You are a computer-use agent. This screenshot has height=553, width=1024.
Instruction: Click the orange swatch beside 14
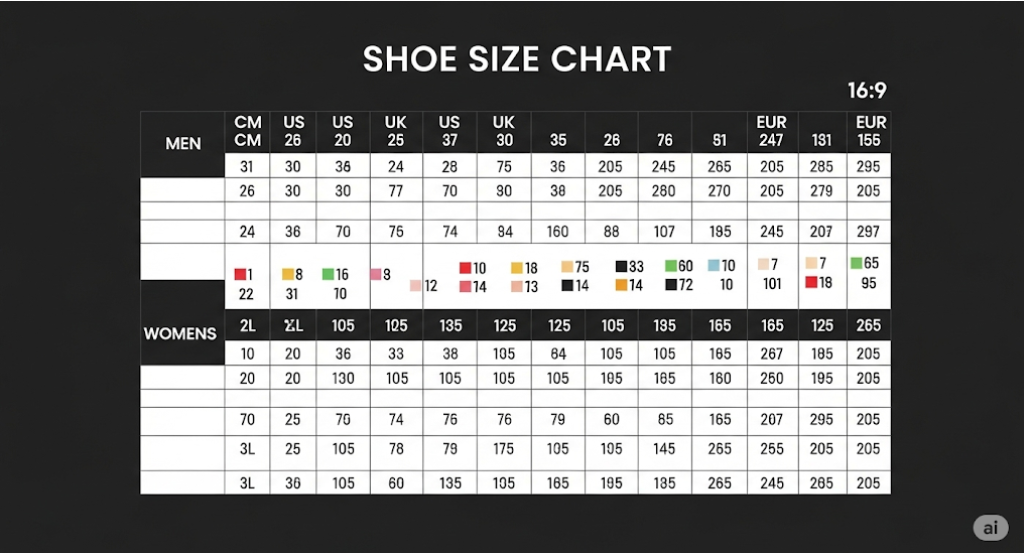[621, 285]
